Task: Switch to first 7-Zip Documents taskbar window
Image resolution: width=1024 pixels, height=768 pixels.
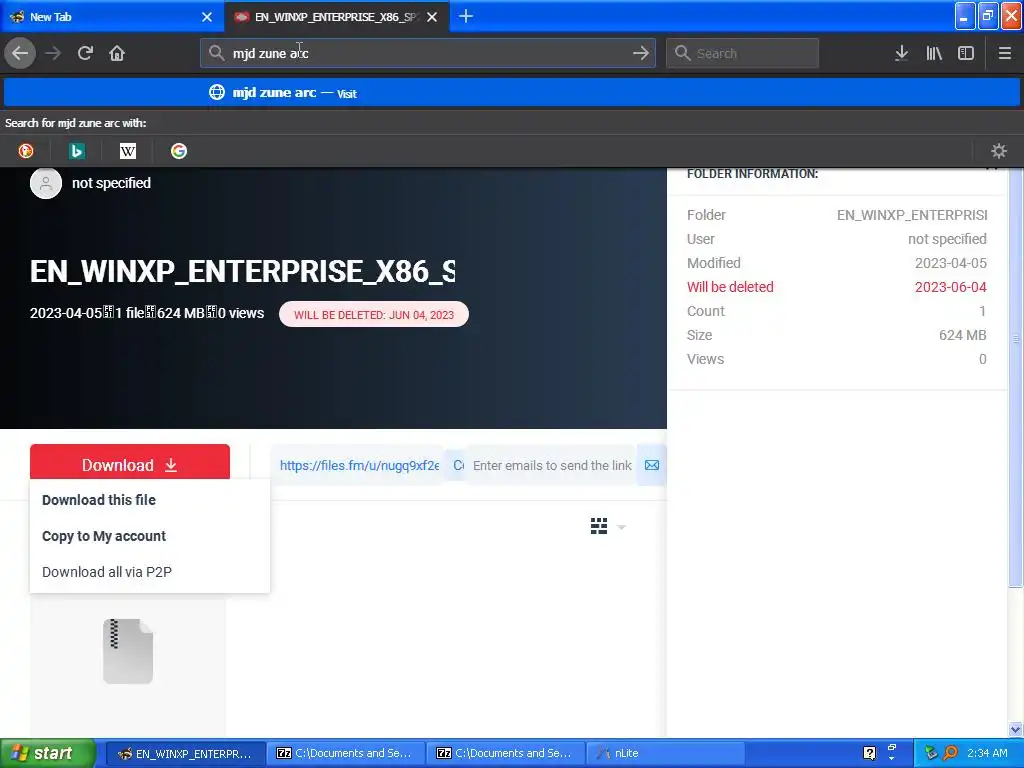Action: click(x=345, y=753)
